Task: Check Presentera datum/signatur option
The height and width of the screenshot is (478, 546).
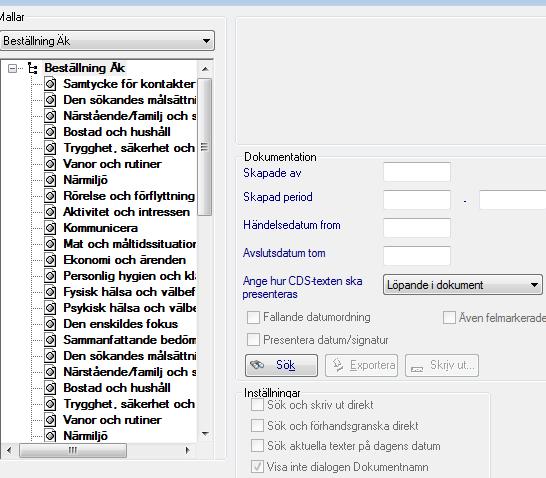Action: (x=253, y=340)
